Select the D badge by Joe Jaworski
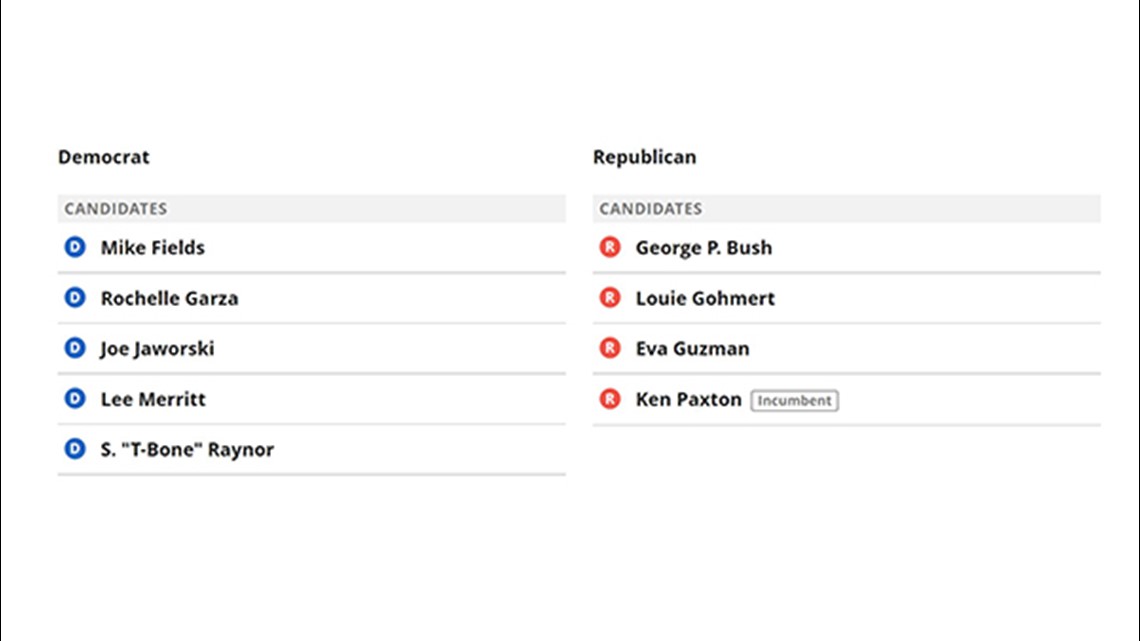The height and width of the screenshot is (641, 1140). coord(75,348)
